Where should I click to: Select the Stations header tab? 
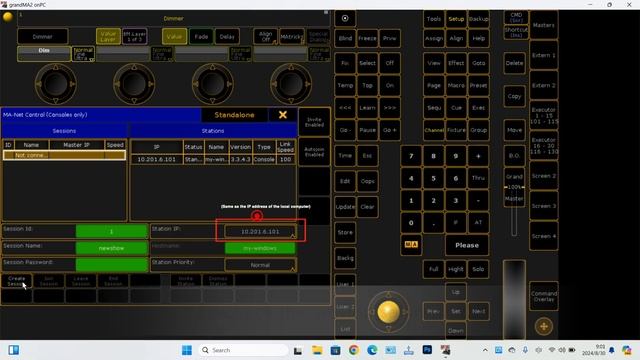(x=213, y=131)
